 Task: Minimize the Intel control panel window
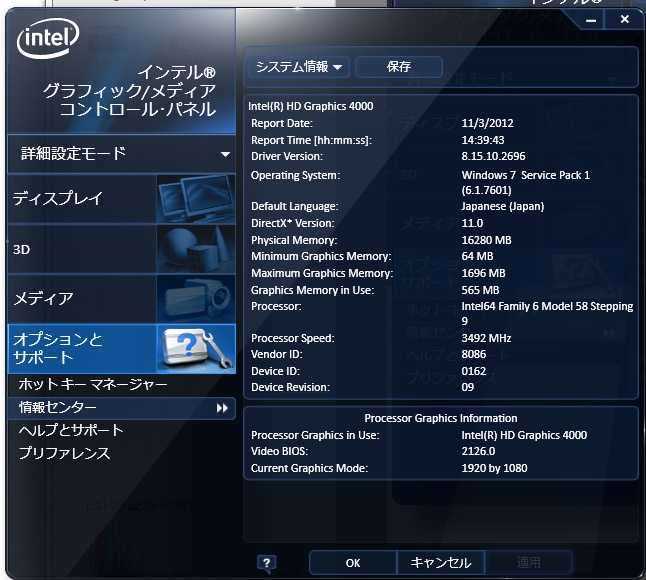pos(591,20)
